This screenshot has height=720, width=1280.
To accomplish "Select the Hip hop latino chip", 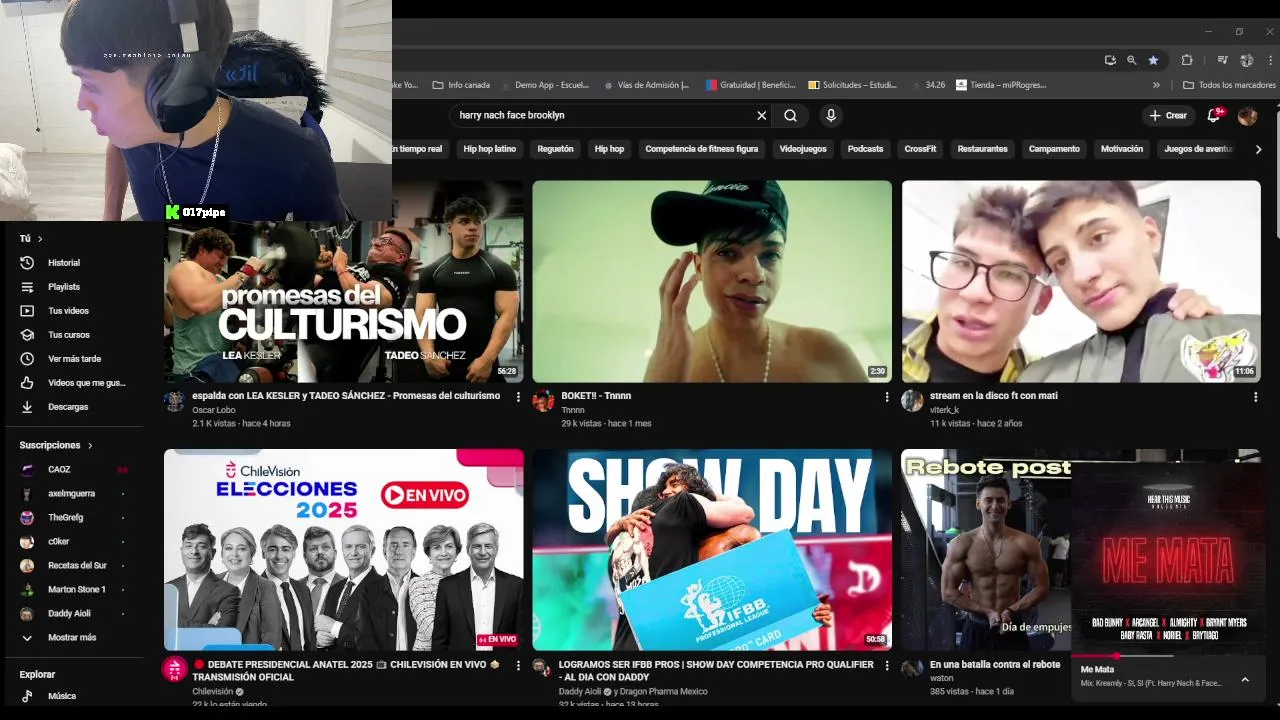I will point(489,149).
